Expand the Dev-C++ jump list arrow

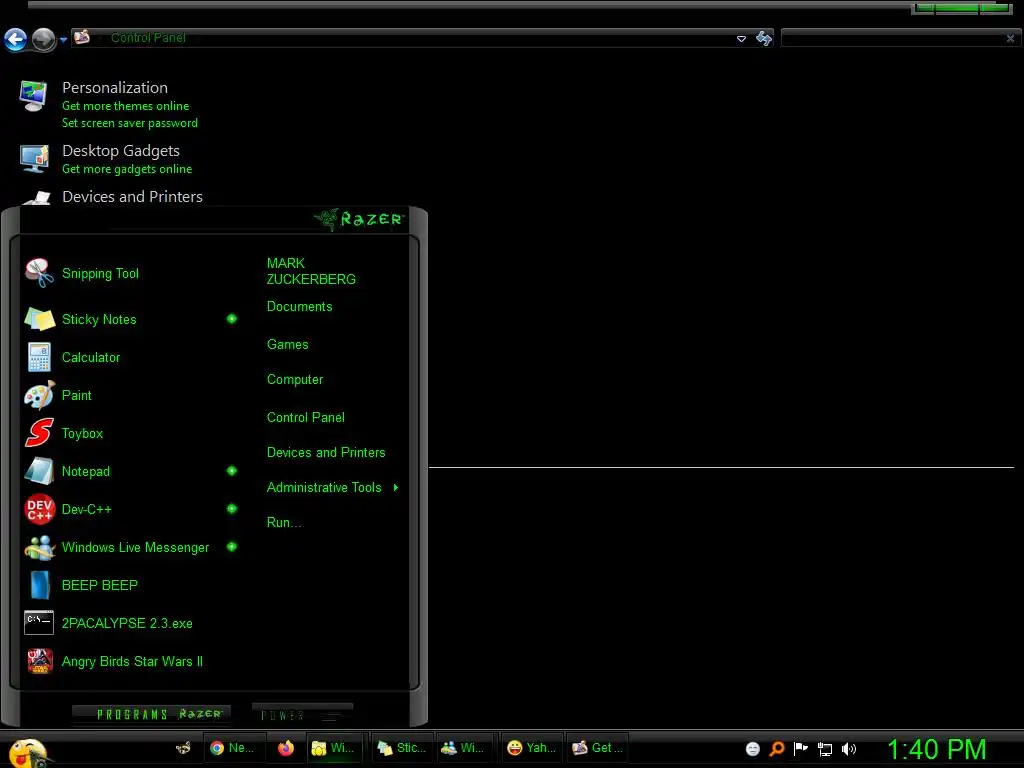tap(232, 509)
